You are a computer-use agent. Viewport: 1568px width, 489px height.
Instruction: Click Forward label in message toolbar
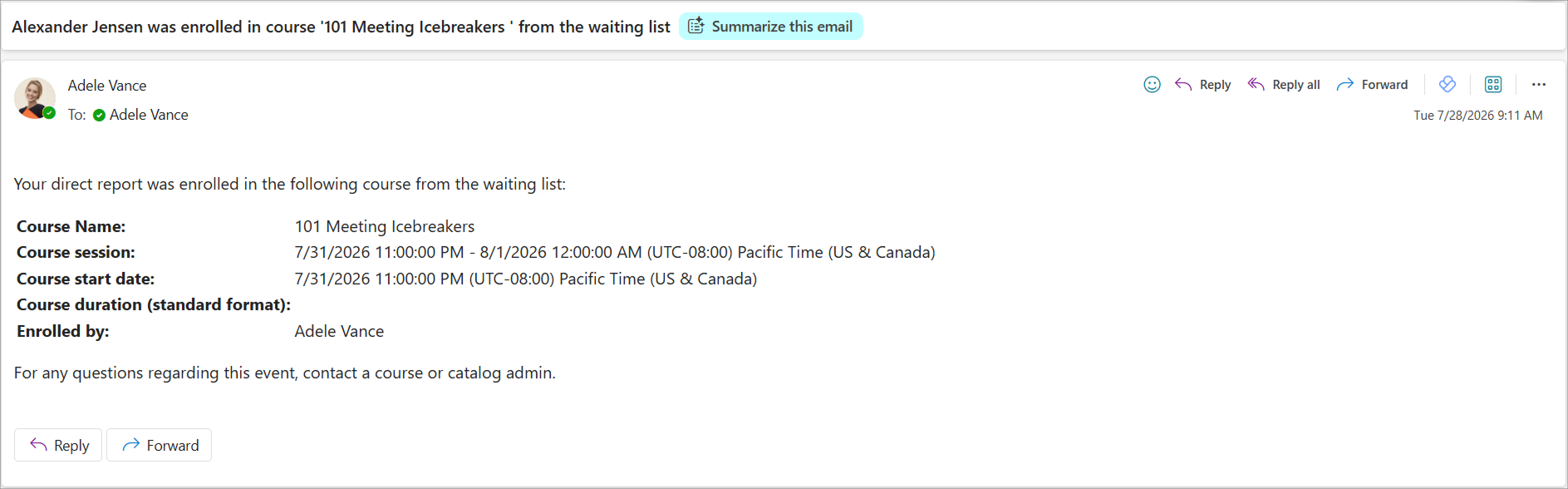pyautogui.click(x=1385, y=84)
